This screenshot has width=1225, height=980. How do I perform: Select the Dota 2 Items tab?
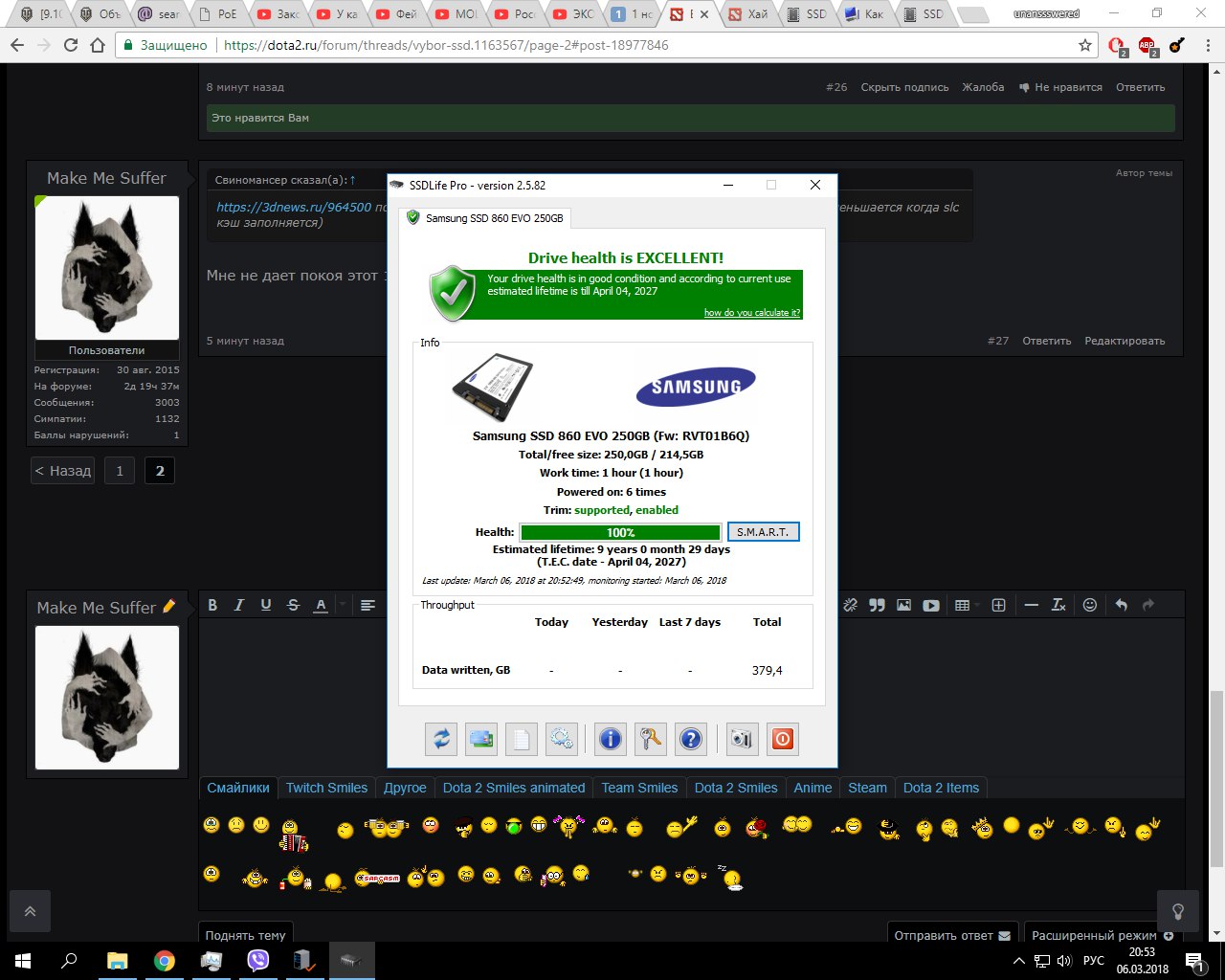coord(941,788)
